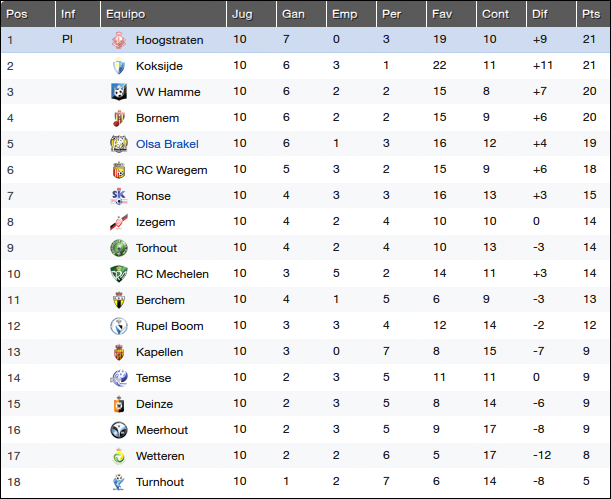Screen dimensions: 611x499
Task: Click the Hoogstraten team name
Action: pyautogui.click(x=170, y=40)
